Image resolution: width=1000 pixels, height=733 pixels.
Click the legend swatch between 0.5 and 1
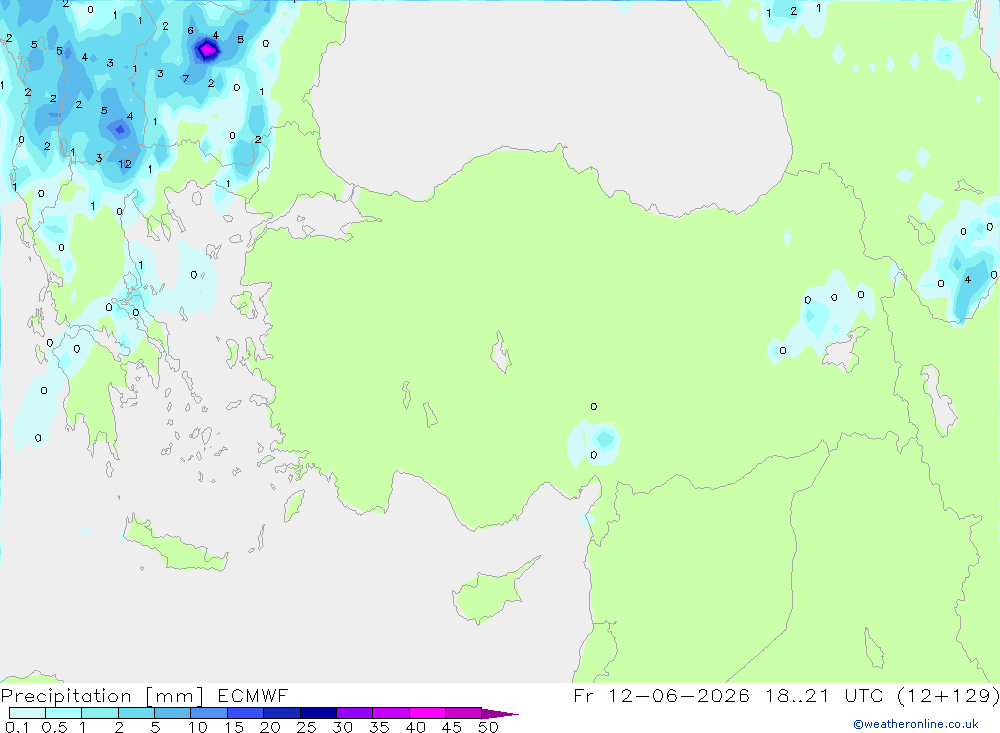click(63, 713)
